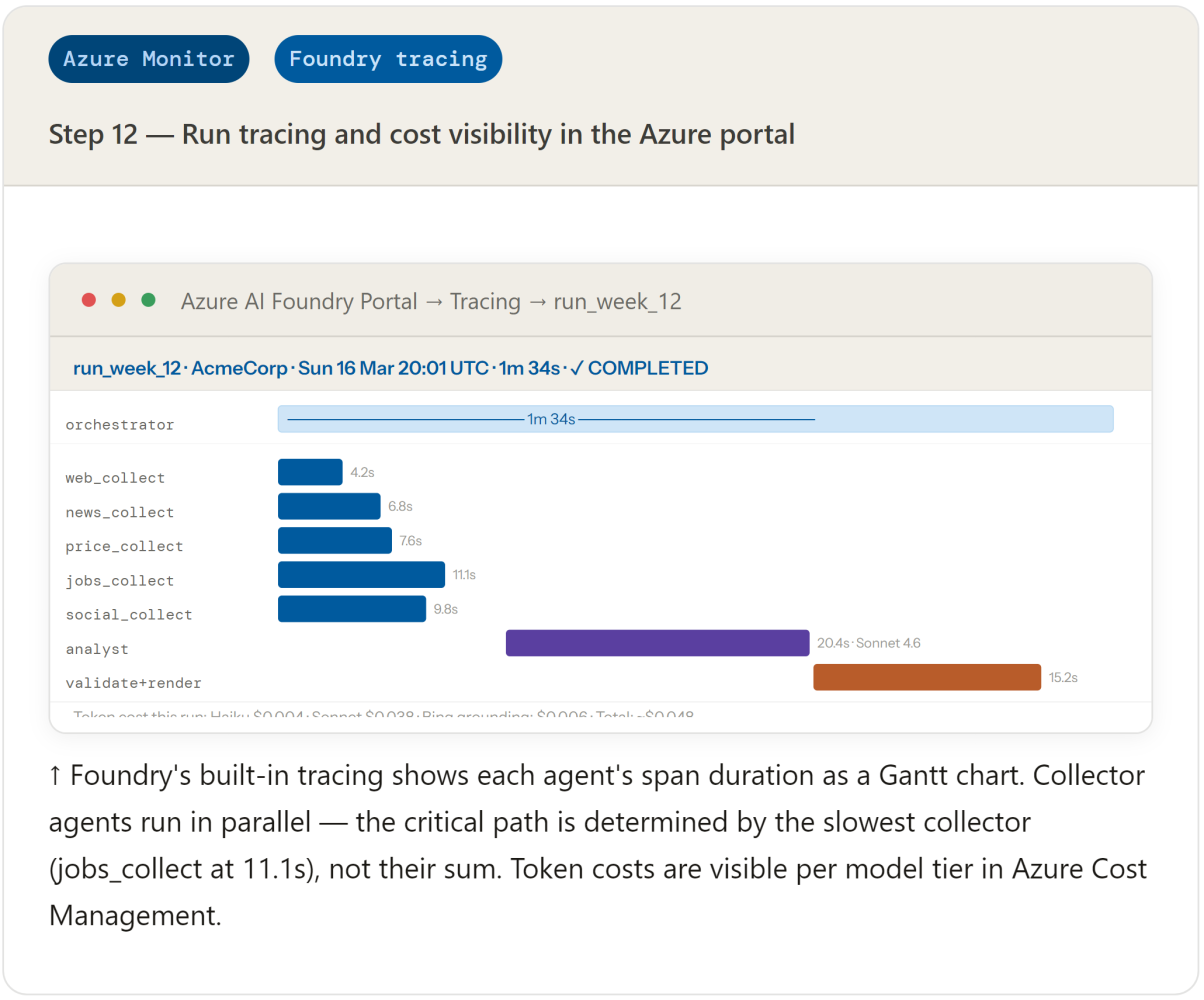1204x1000 pixels.
Task: Click the Azure Monitor tag
Action: [x=148, y=59]
